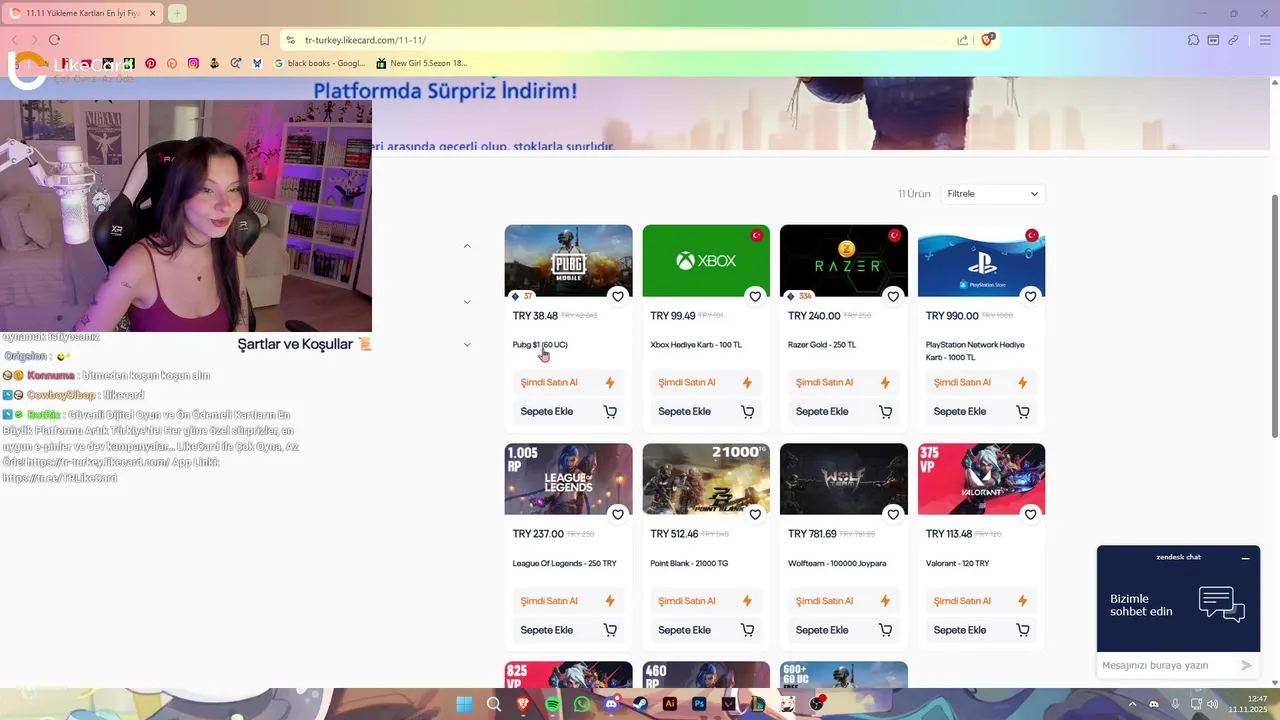Click the taskbar volume icon
This screenshot has width=1280, height=720.
pos(1212,704)
